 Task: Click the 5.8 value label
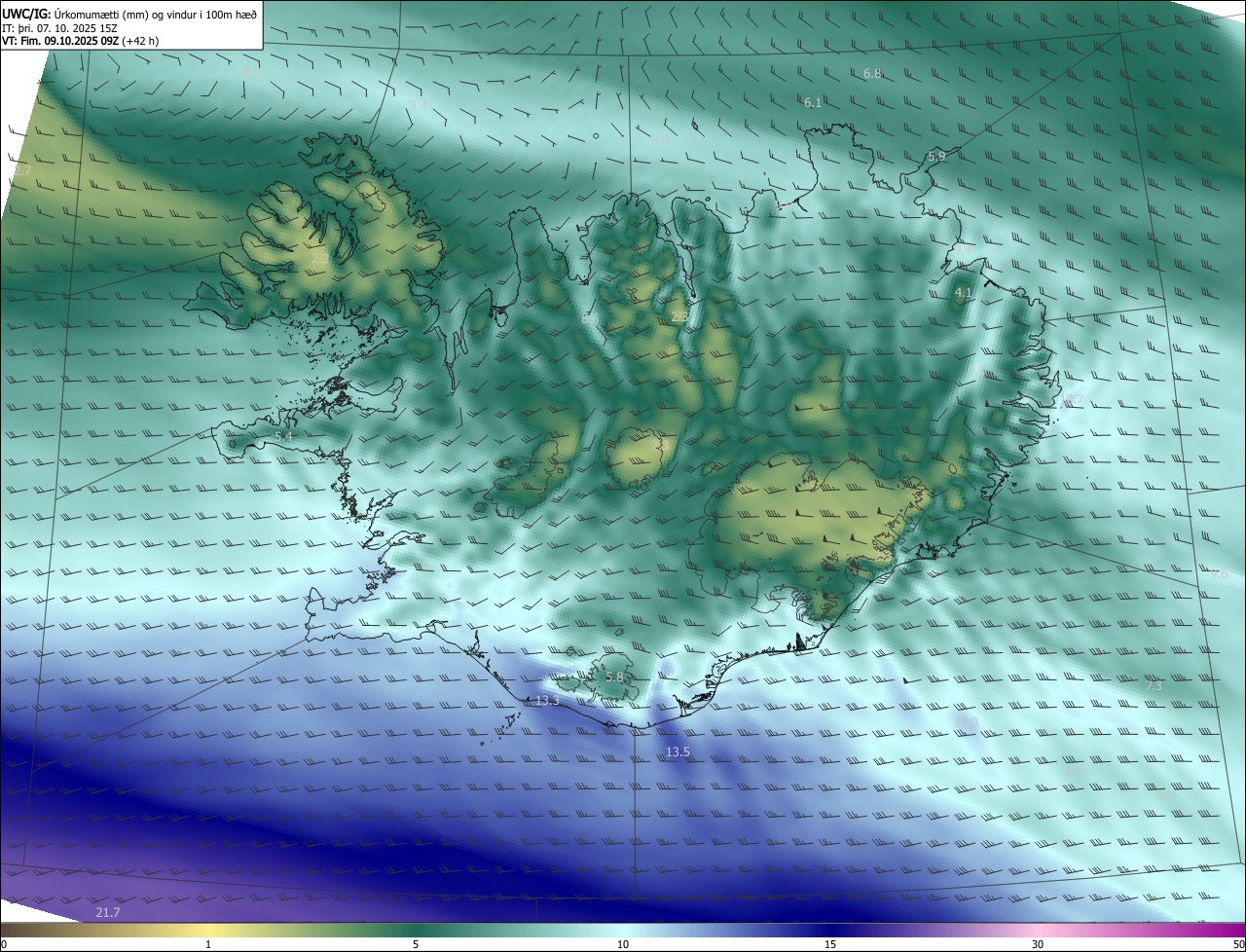(614, 677)
